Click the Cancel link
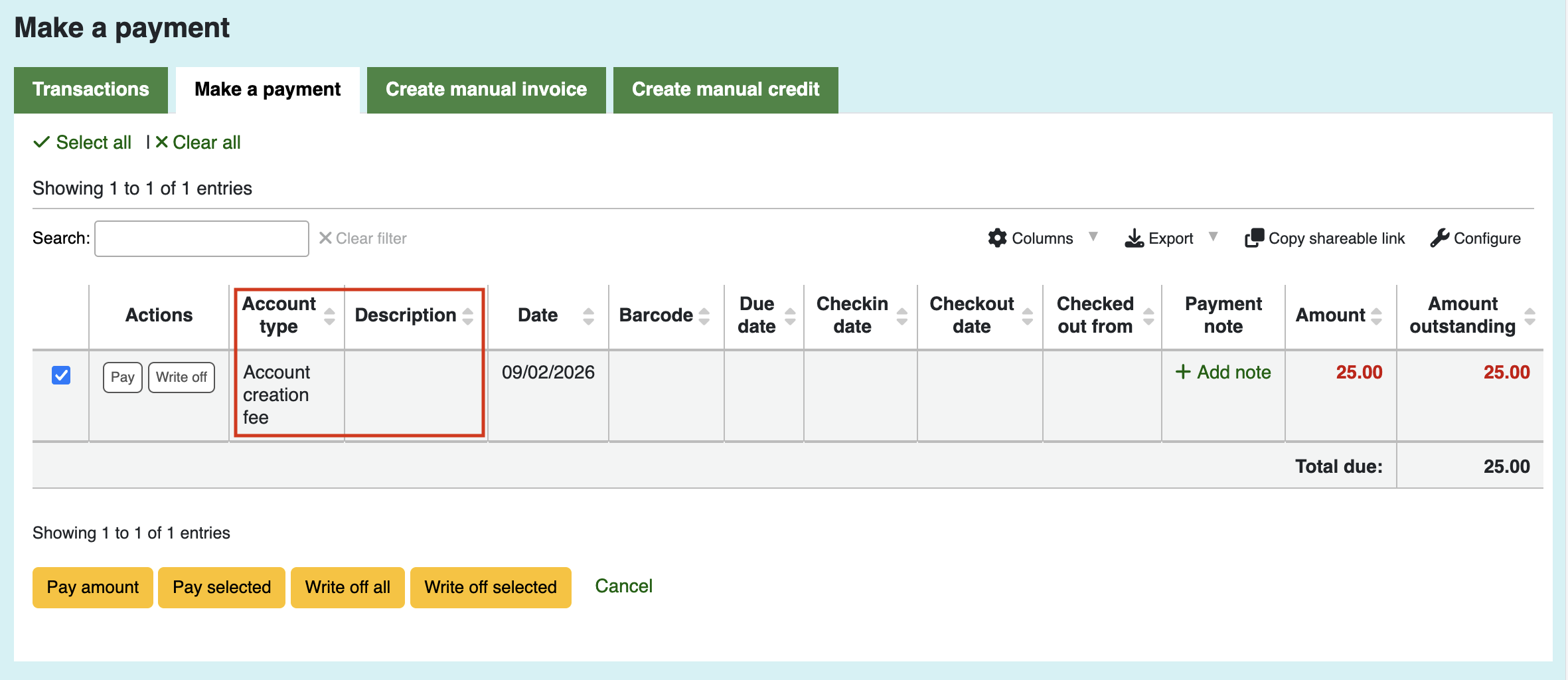 coord(623,586)
